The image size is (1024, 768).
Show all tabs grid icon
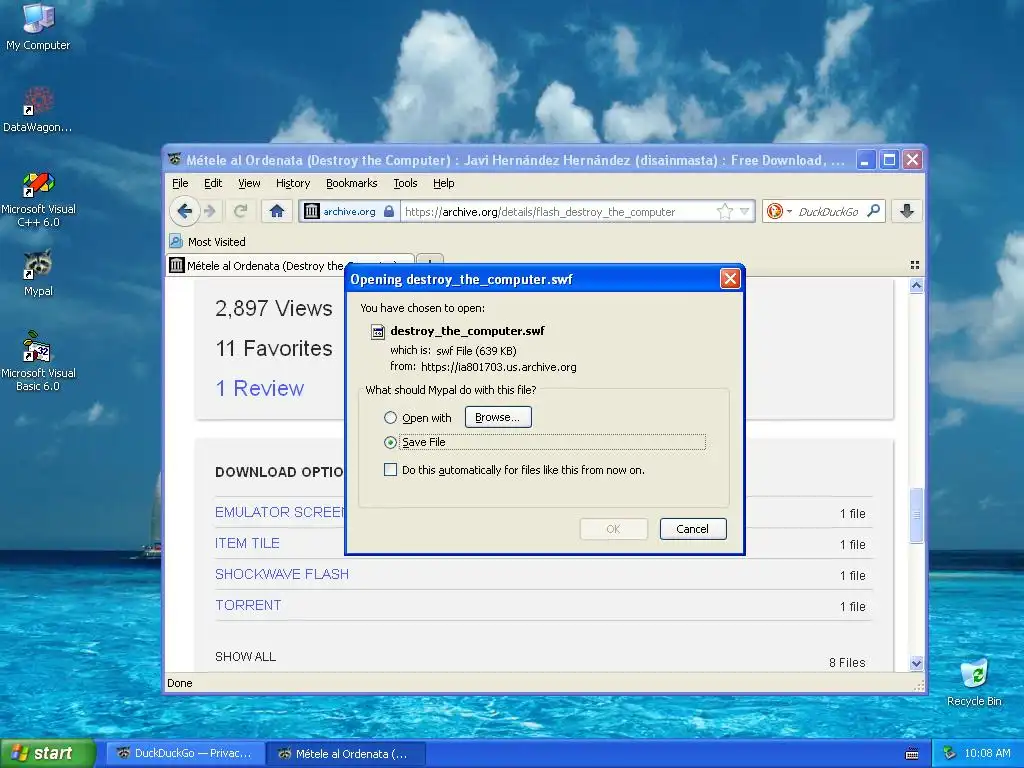click(914, 265)
